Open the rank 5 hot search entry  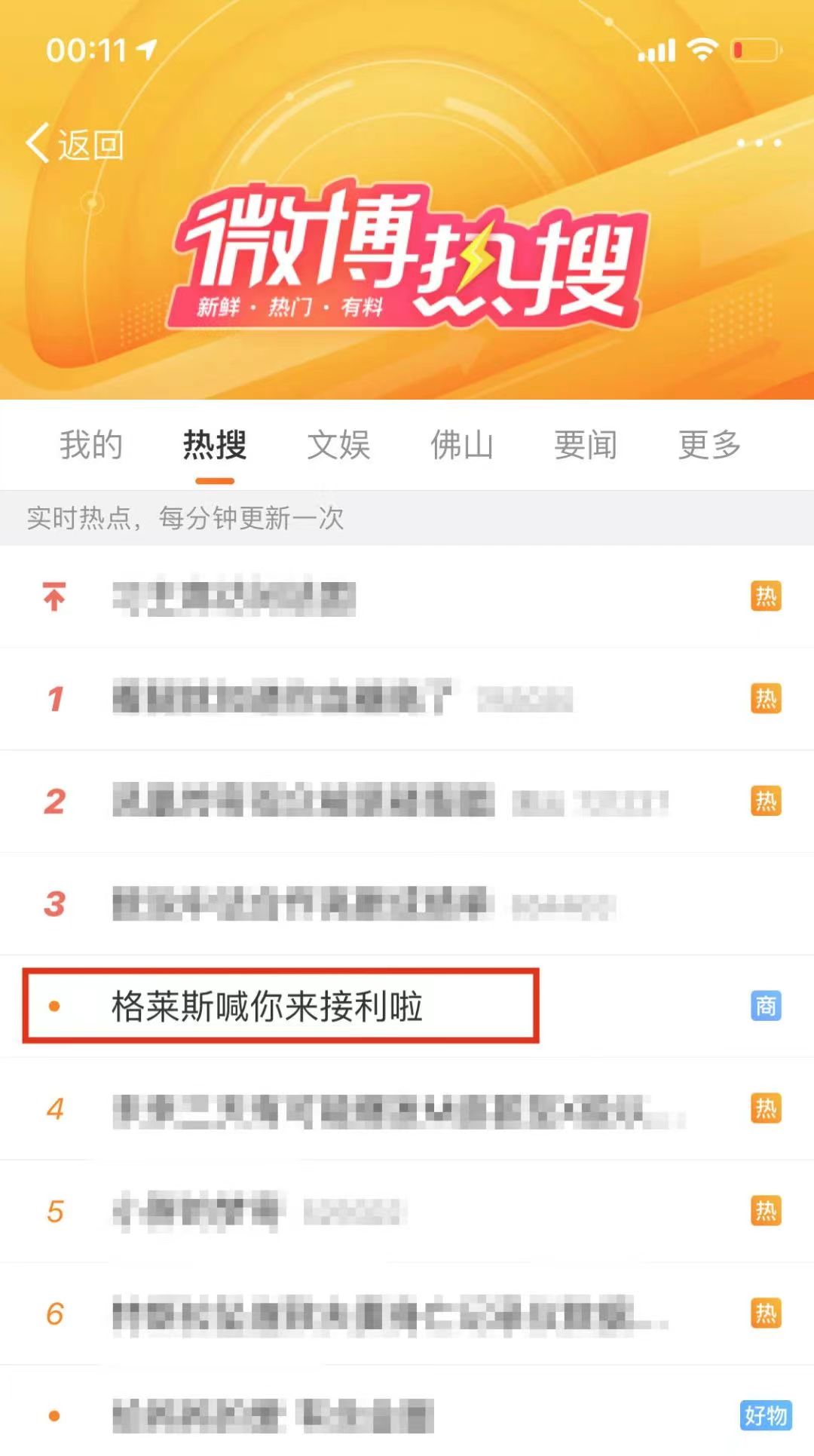click(x=407, y=1211)
